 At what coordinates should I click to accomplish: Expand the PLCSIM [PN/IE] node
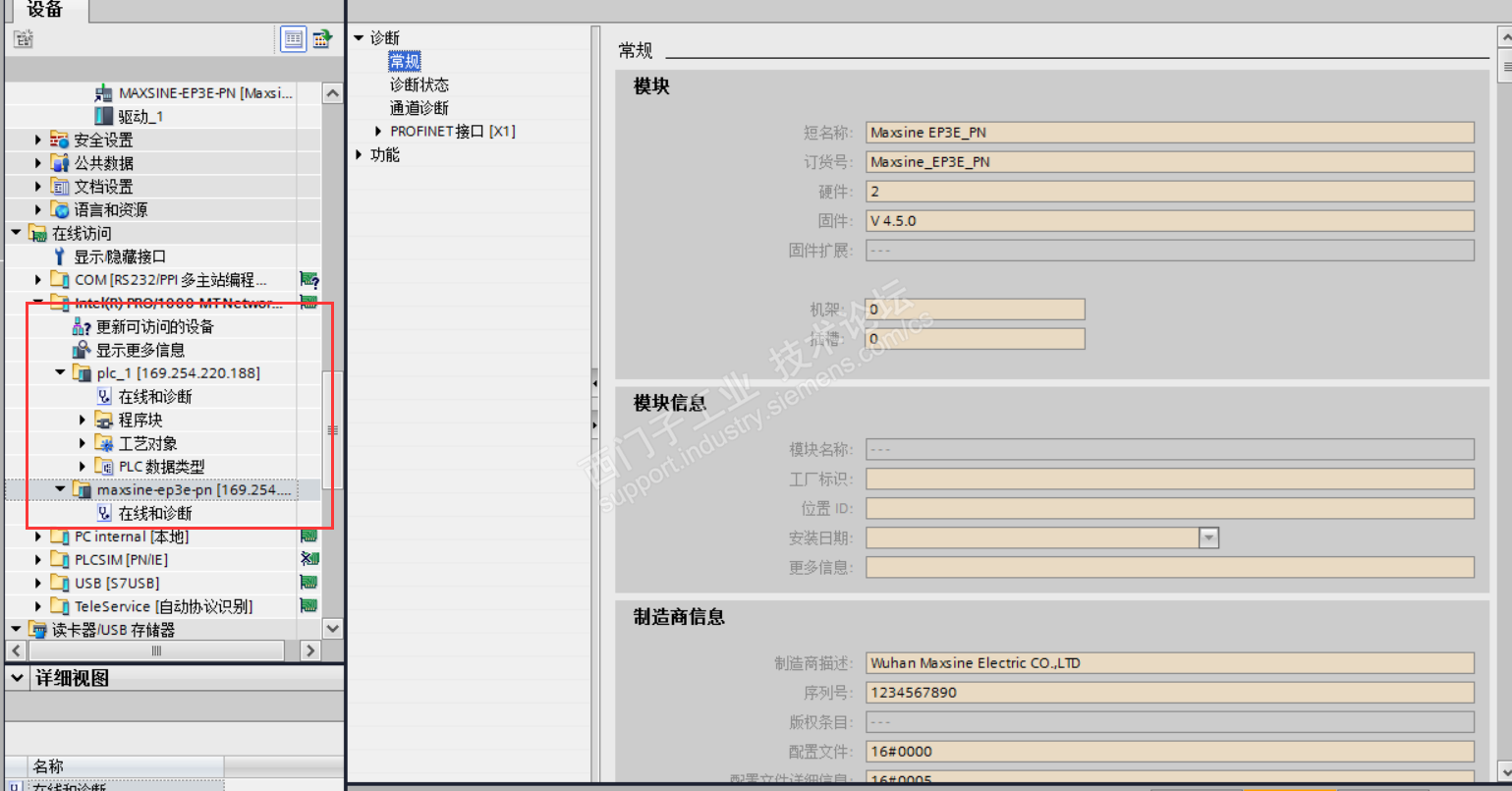pyautogui.click(x=38, y=560)
